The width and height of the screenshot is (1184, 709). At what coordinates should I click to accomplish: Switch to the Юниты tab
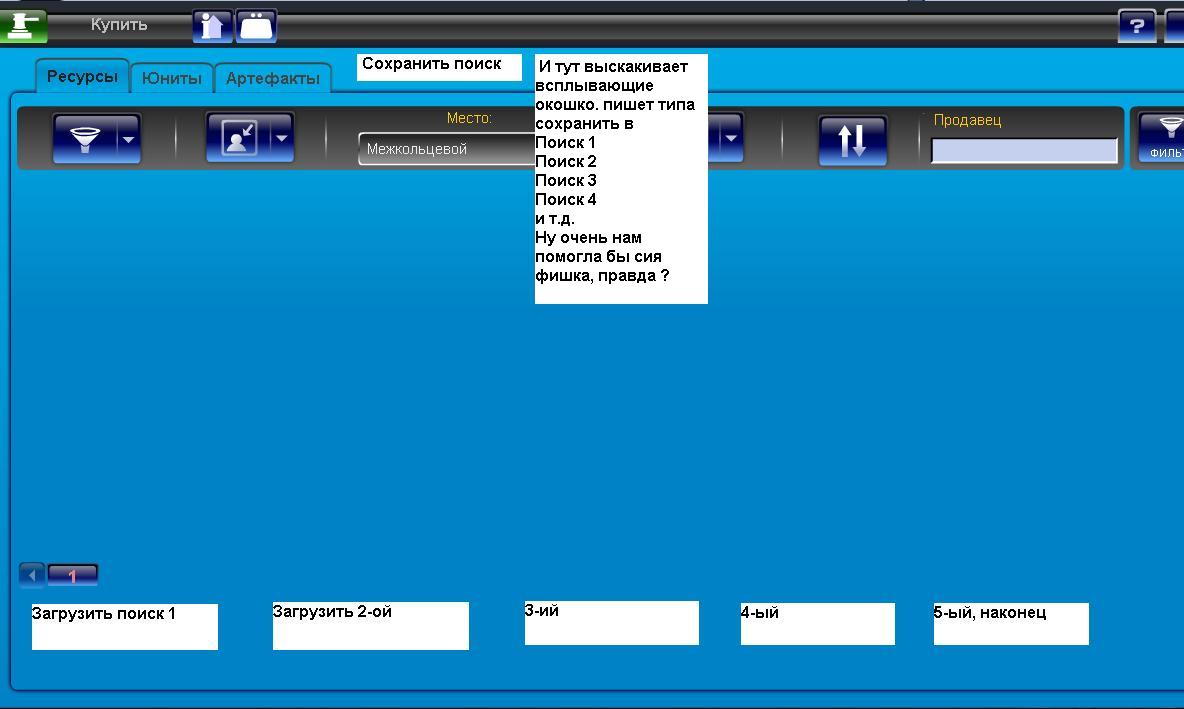(x=171, y=78)
